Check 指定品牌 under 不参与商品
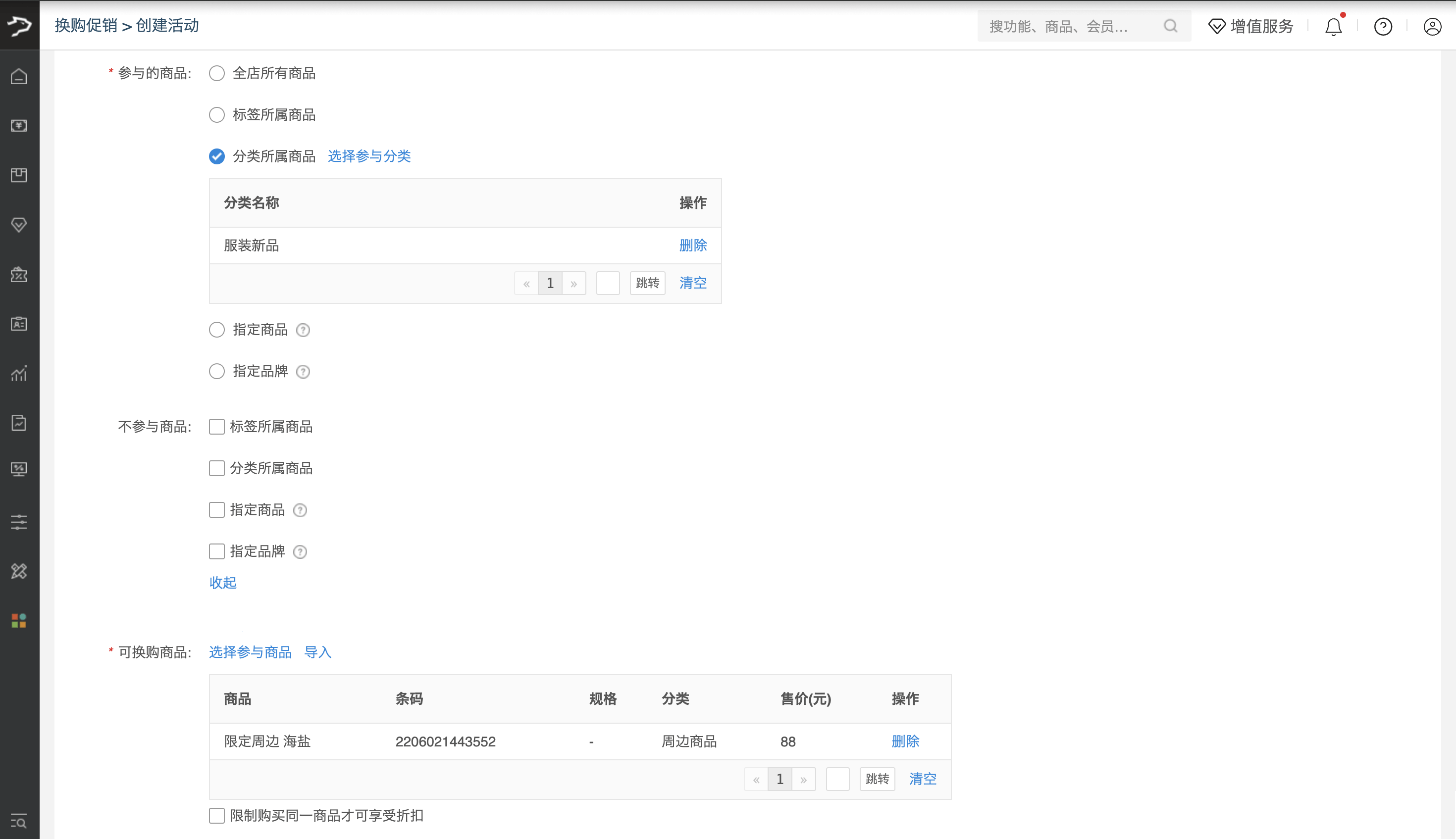Image resolution: width=1456 pixels, height=839 pixels. tap(217, 551)
